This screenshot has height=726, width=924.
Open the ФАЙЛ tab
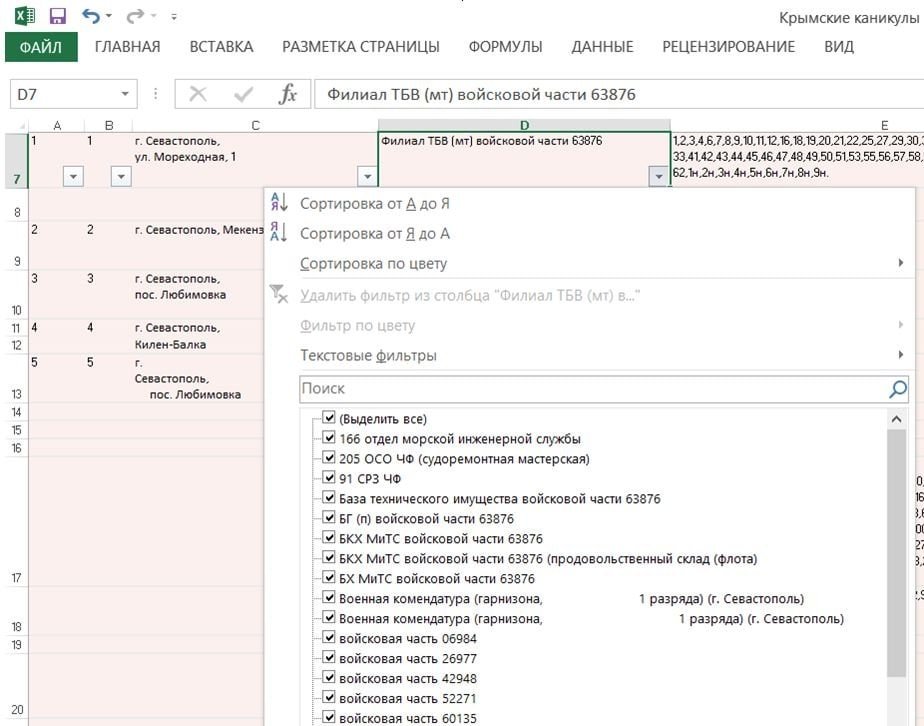[41, 47]
